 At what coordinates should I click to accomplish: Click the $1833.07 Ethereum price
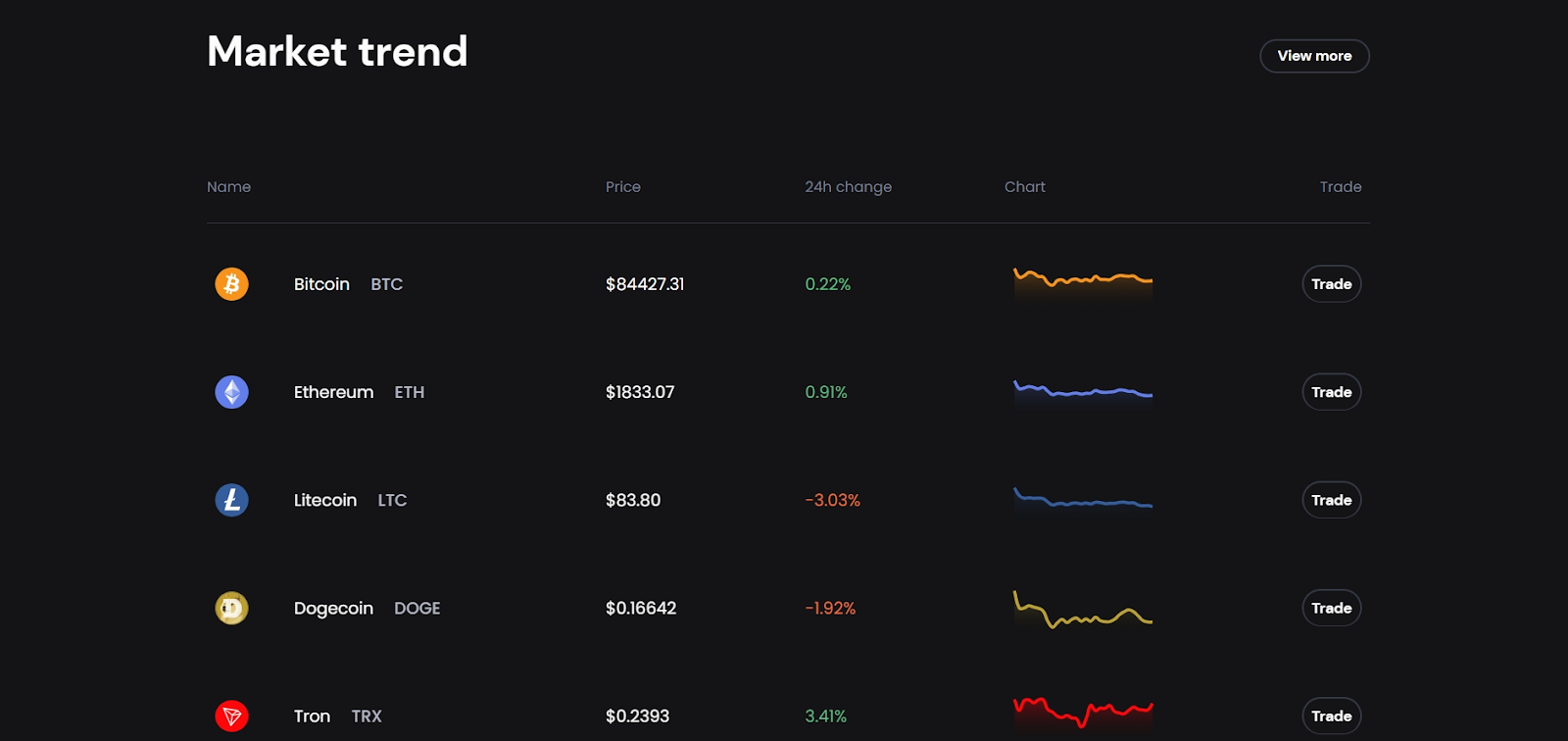tap(640, 392)
